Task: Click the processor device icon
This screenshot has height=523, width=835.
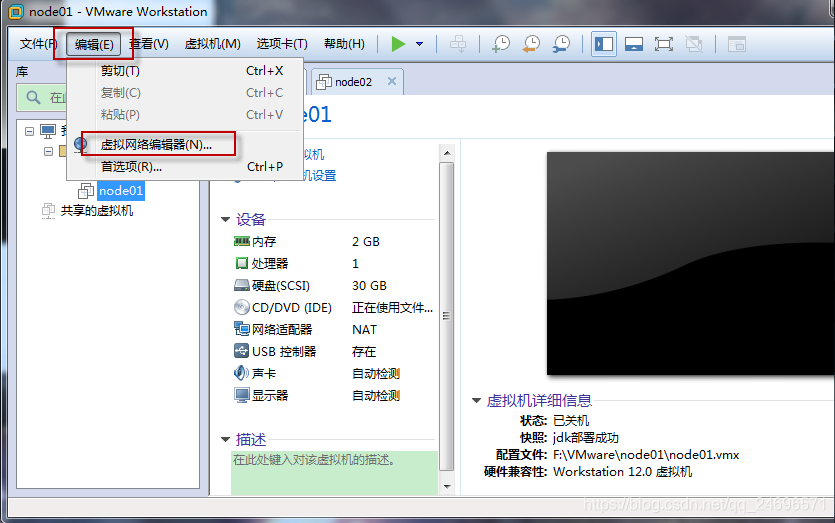Action: point(242,263)
